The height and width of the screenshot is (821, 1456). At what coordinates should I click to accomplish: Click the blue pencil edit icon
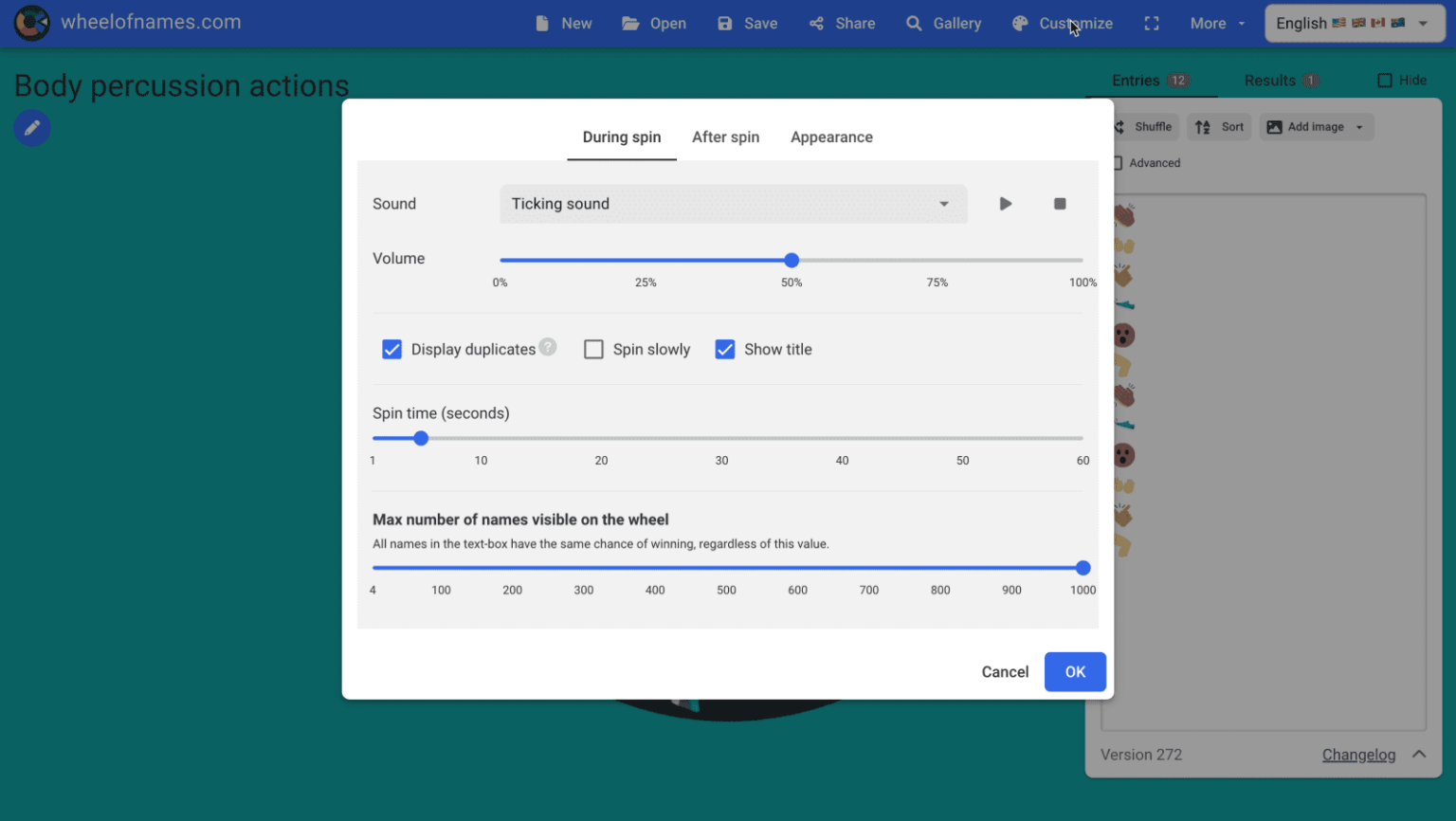click(x=31, y=128)
